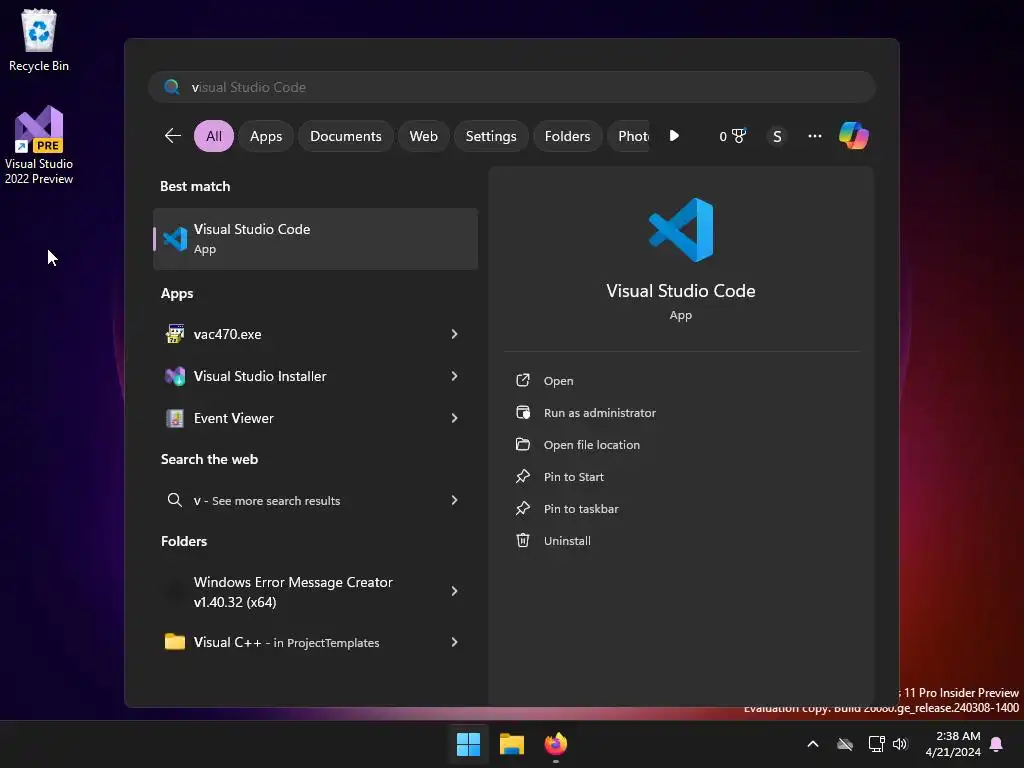The width and height of the screenshot is (1024, 768).
Task: Switch to the Photos filter tab
Action: [629, 136]
